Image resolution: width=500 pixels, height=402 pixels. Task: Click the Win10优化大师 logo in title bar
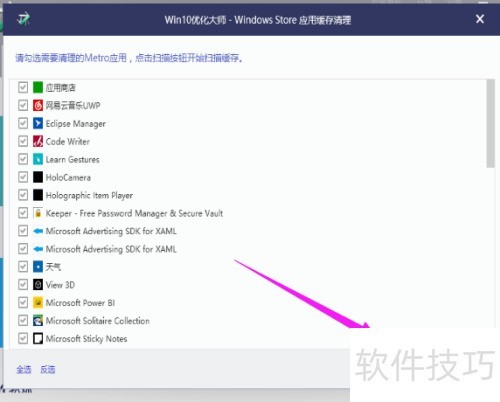click(24, 19)
